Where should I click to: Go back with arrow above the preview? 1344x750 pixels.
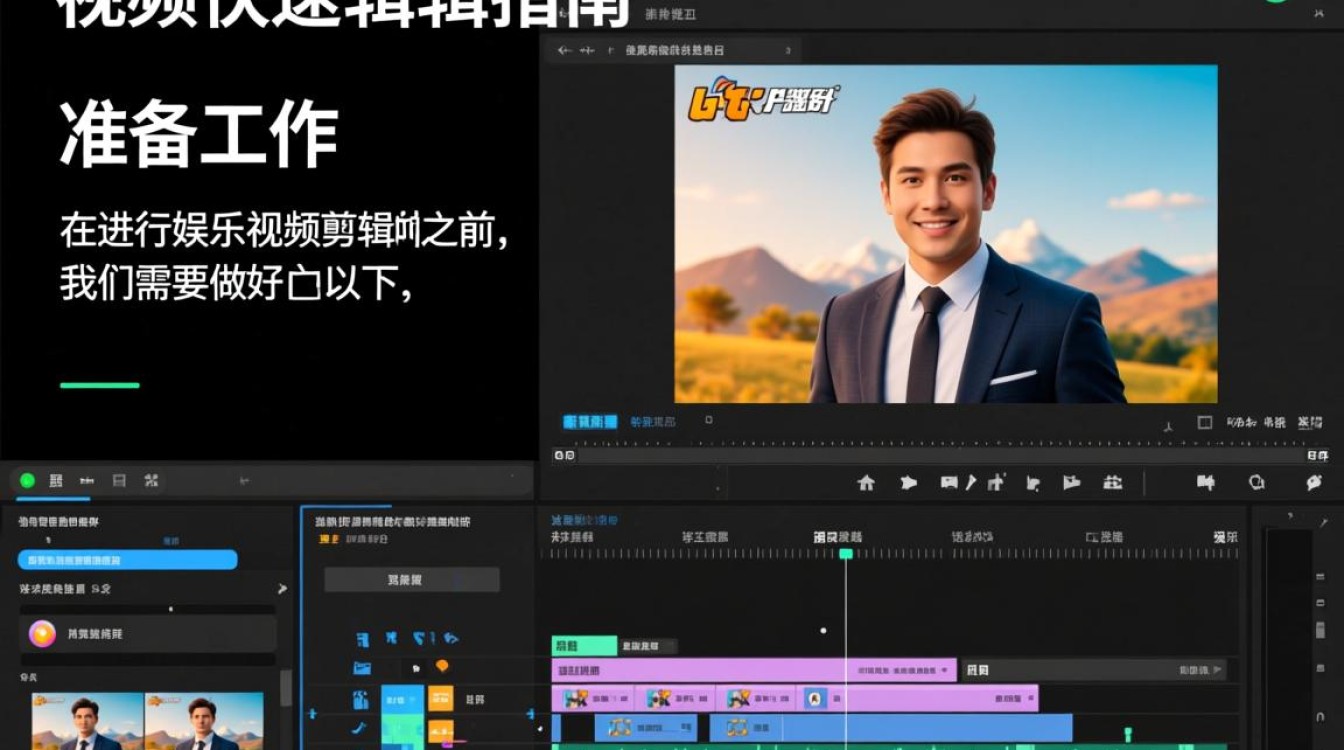click(566, 50)
